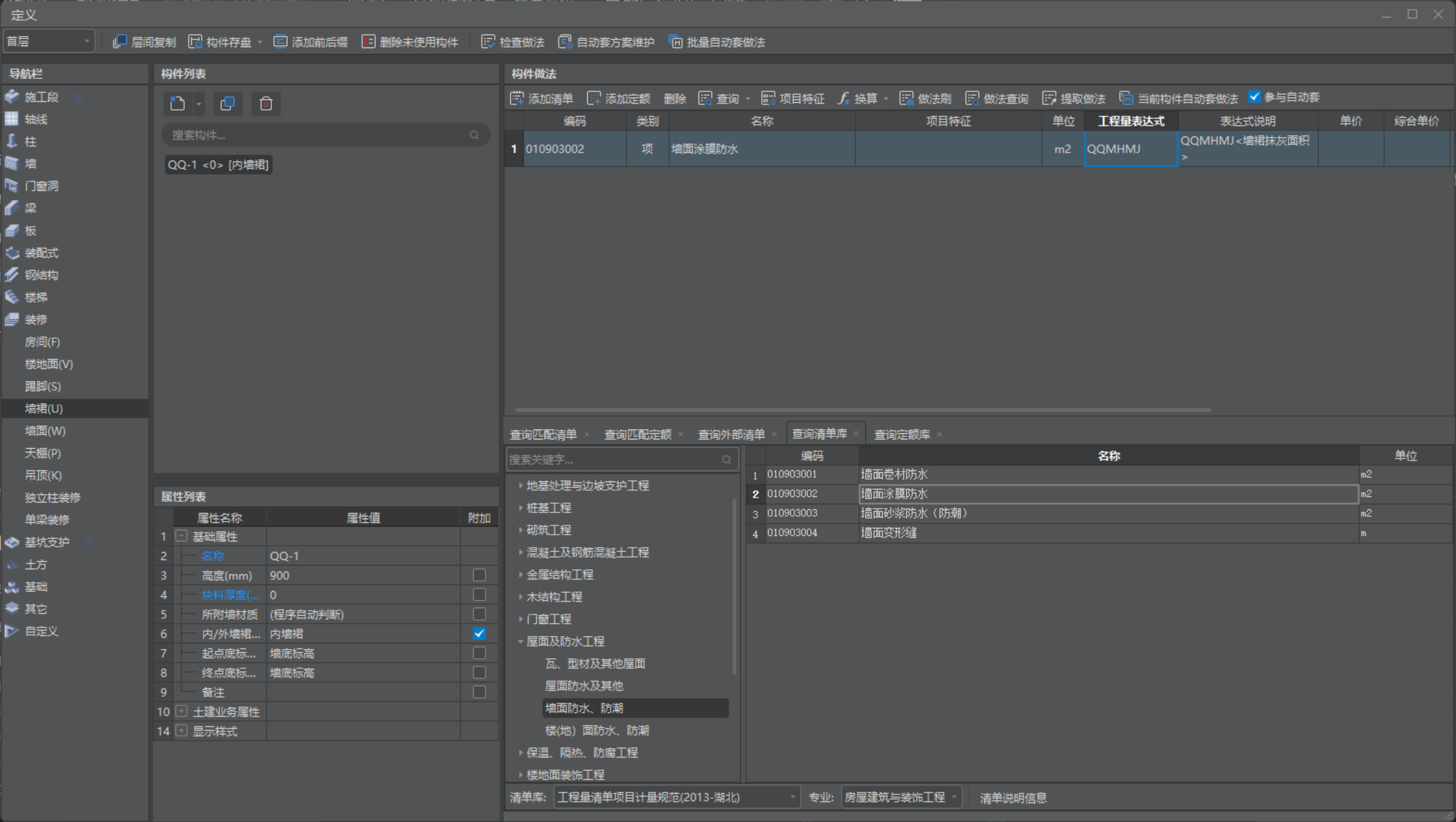Click the 添加定额 icon
Image resolution: width=1456 pixels, height=822 pixels.
594,98
